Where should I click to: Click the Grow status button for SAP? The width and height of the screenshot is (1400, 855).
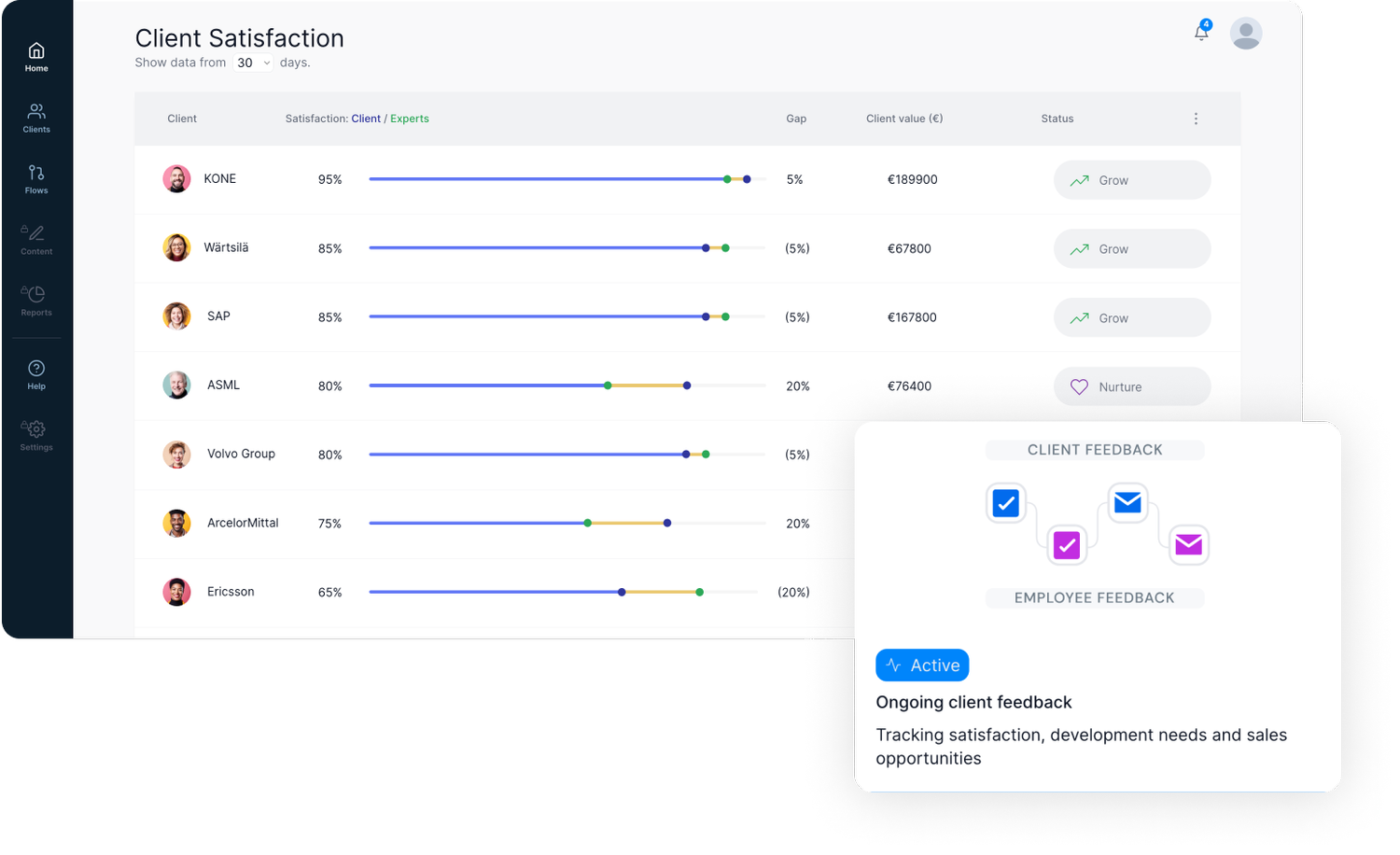(1132, 317)
